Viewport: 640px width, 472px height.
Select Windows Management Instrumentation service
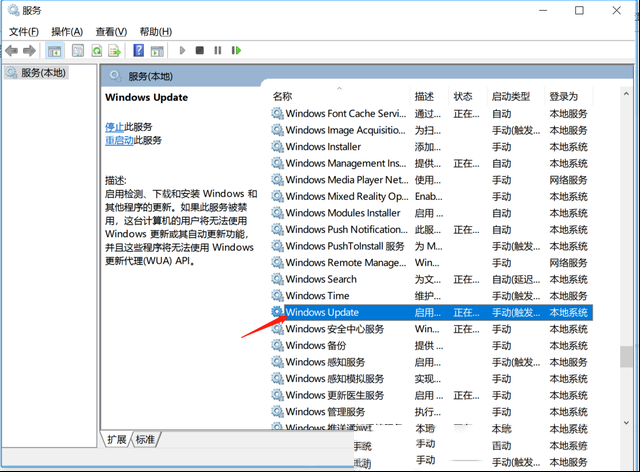(x=431, y=163)
